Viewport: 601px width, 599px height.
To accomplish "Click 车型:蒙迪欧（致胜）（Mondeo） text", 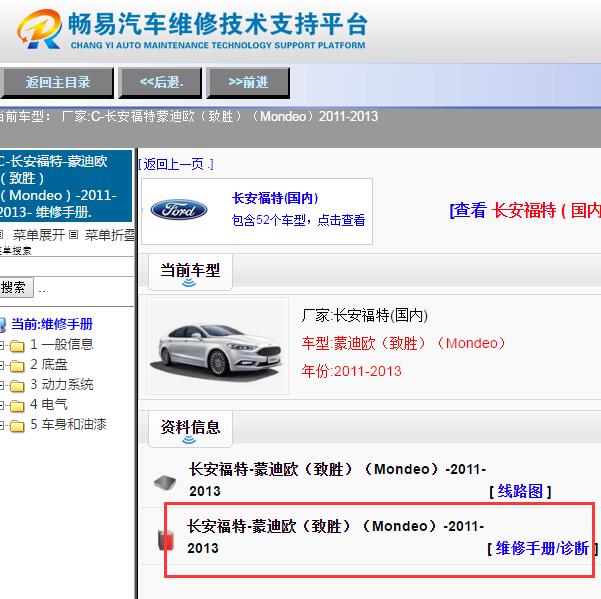I will click(x=404, y=343).
